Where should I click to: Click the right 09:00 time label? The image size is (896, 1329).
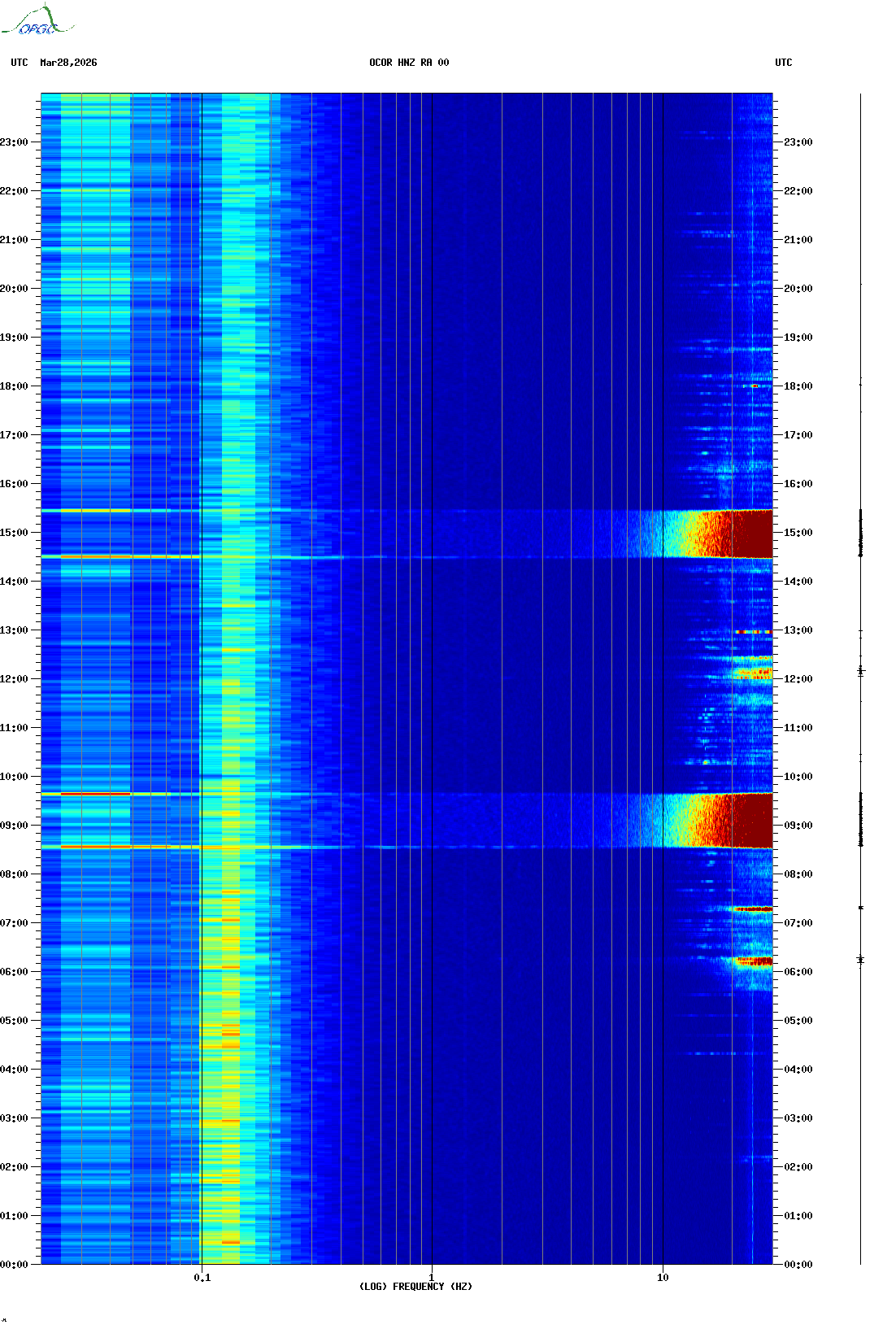798,826
